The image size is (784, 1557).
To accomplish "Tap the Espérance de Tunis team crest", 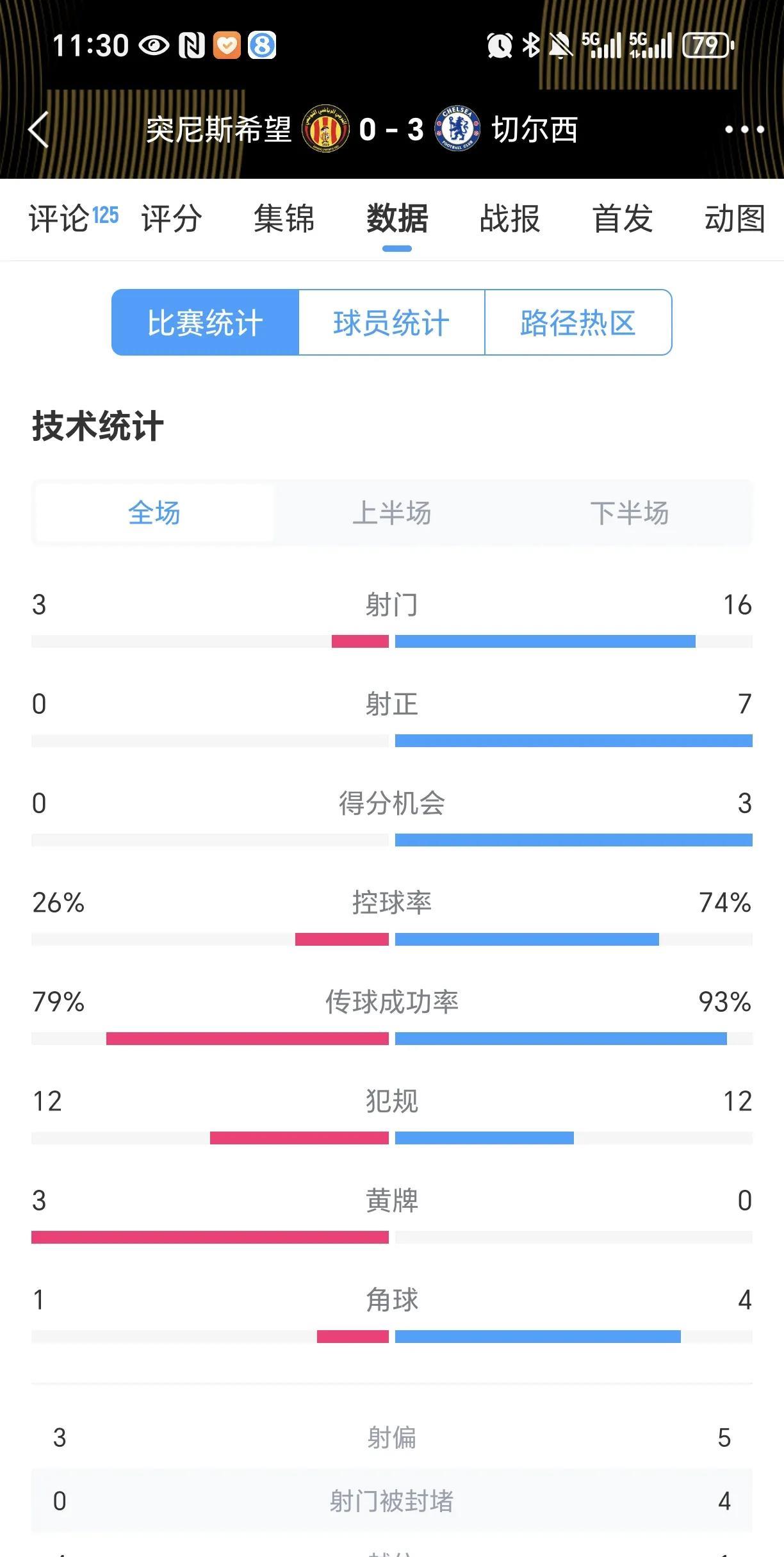I will [x=325, y=128].
